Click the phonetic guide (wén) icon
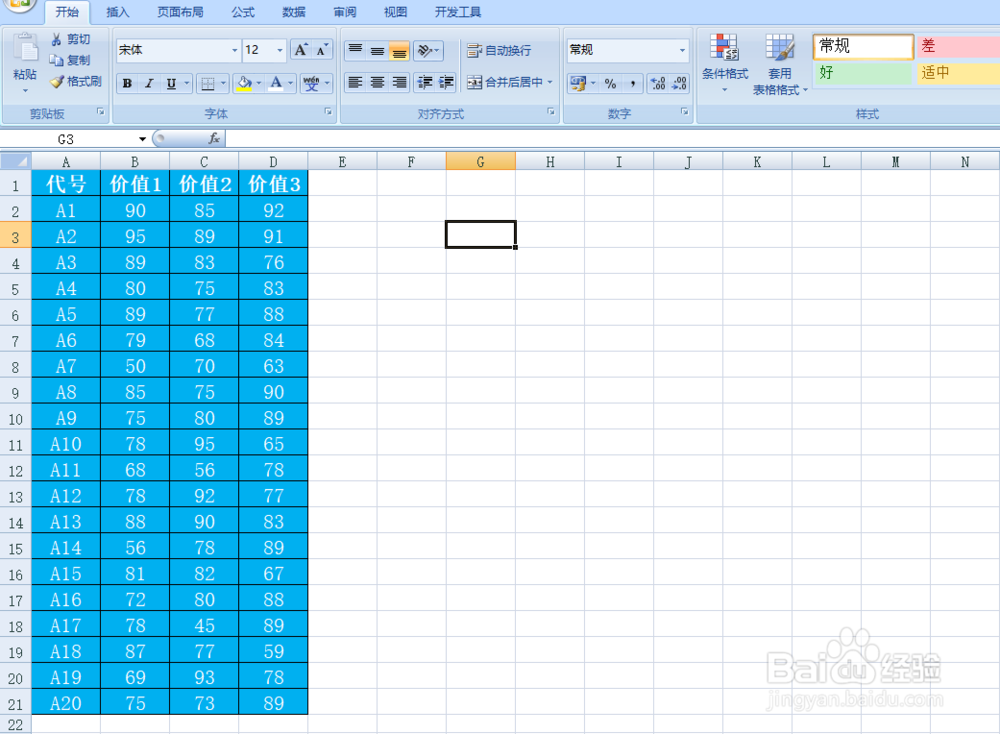Screen dimensions: 1000x734 (311, 83)
